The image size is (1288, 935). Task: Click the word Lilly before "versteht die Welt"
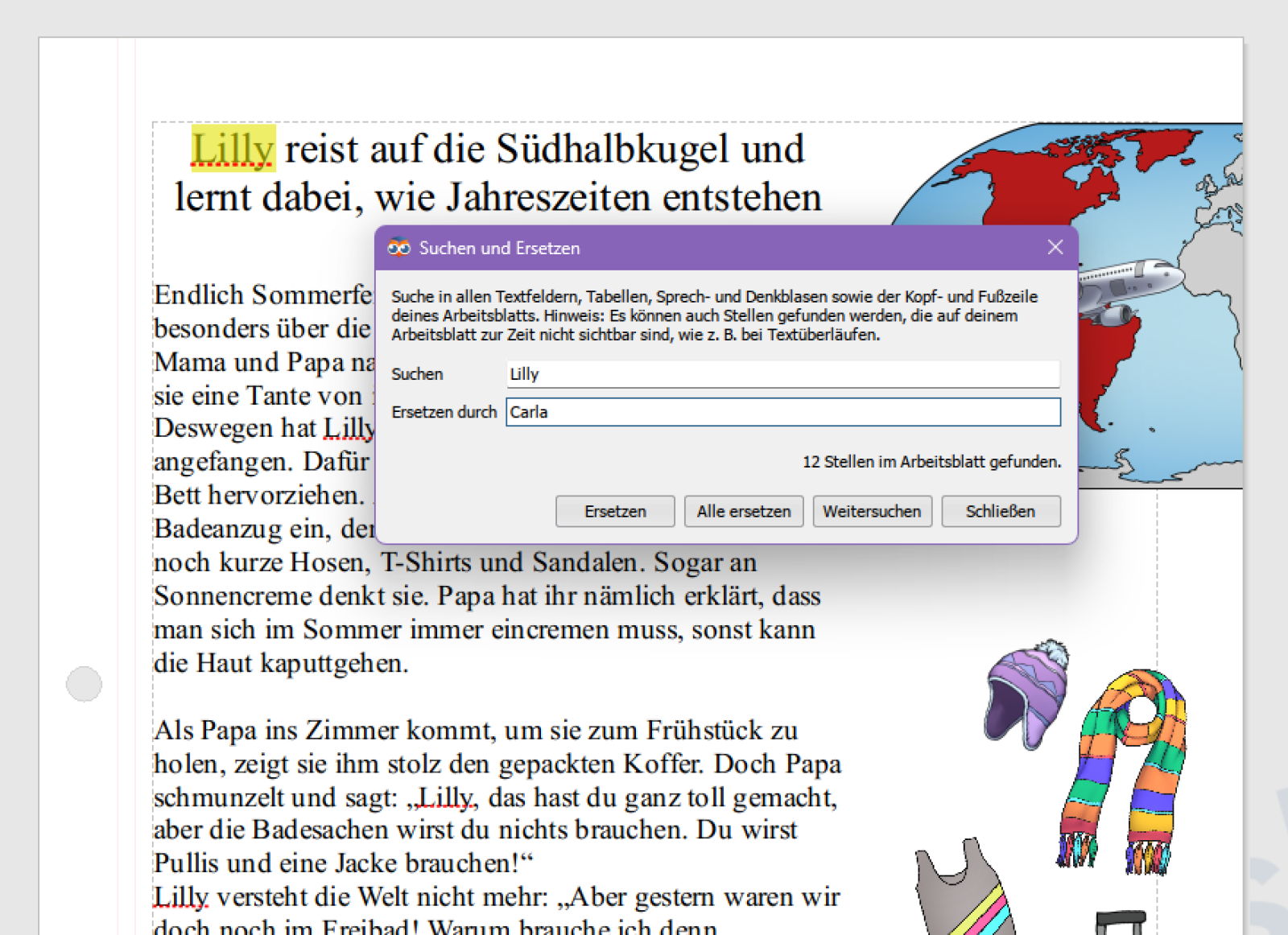coord(181,896)
